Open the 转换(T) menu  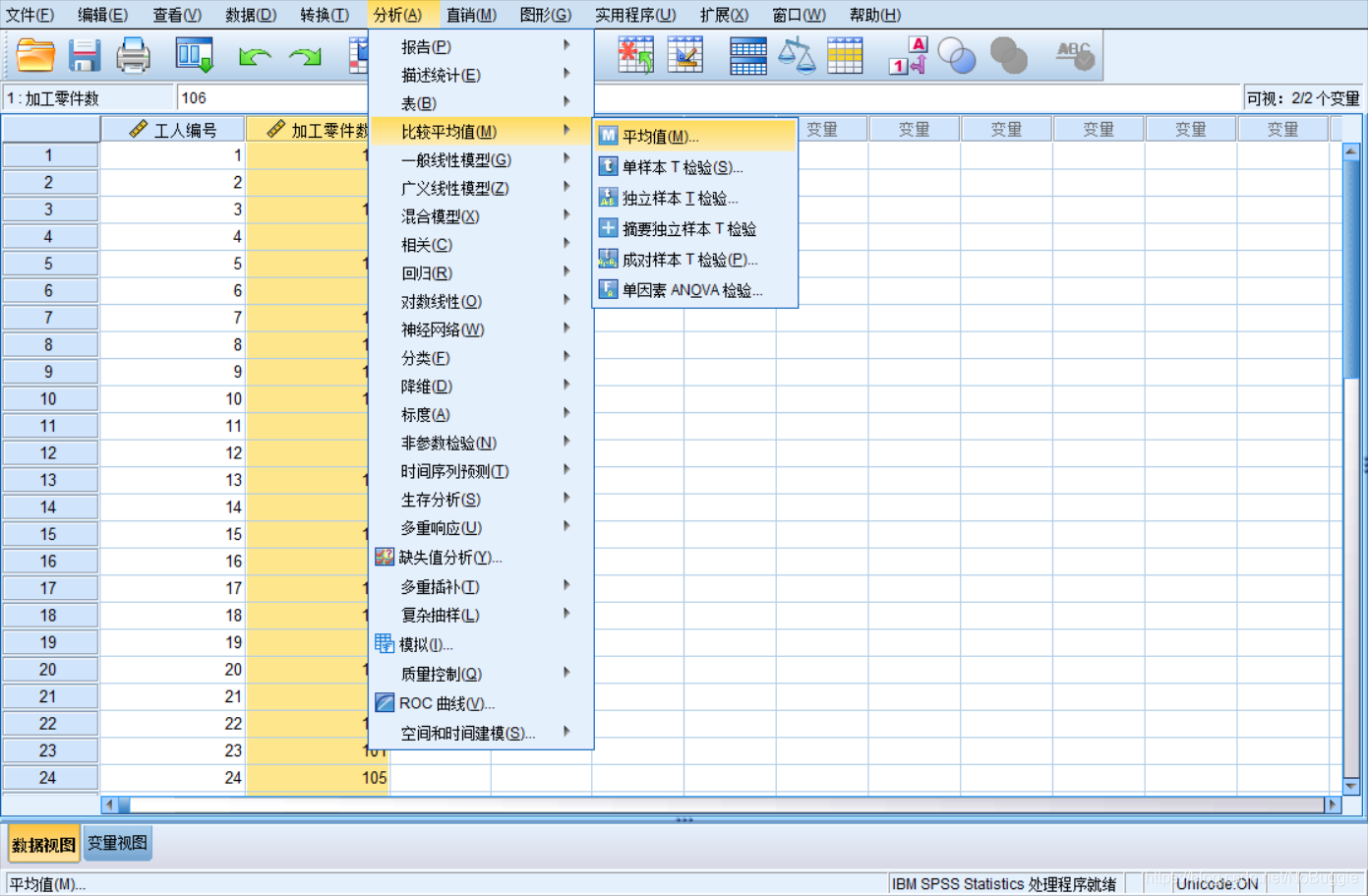[x=325, y=15]
